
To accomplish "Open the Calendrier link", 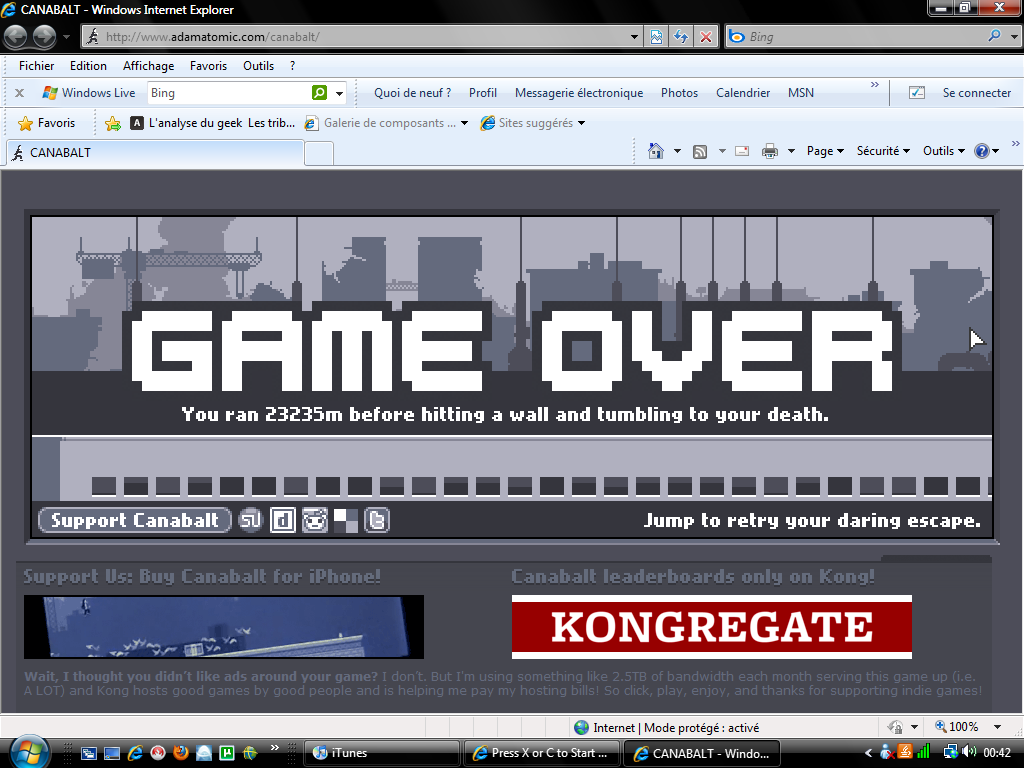I will click(x=743, y=93).
